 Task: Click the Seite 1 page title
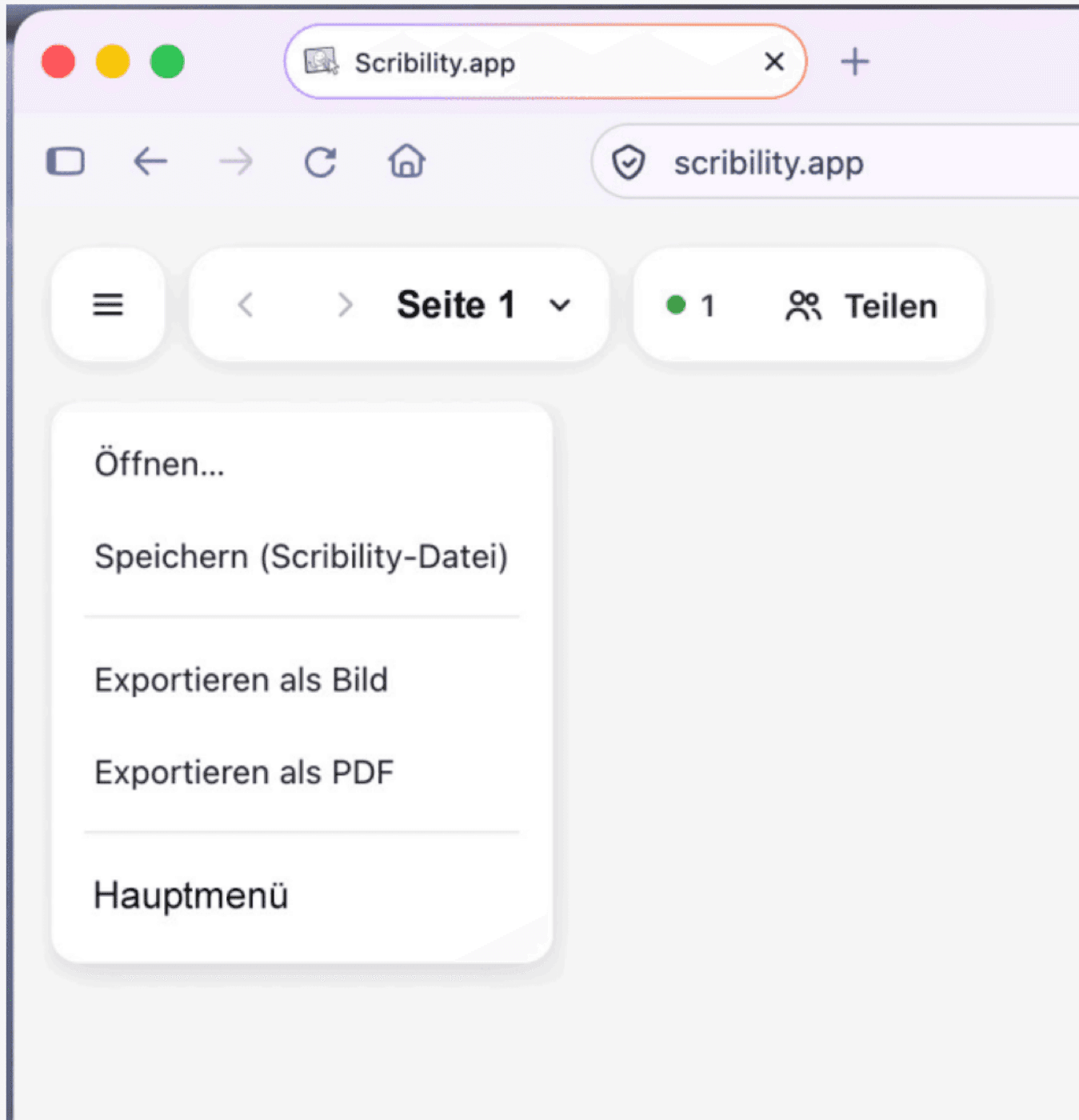[456, 305]
